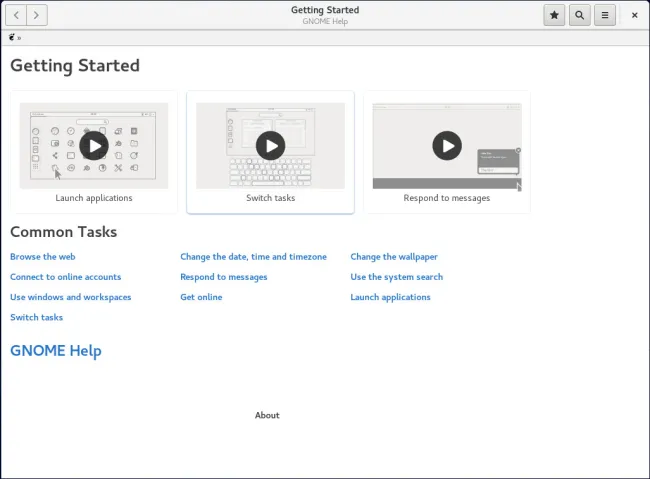
Task: Open the hamburger menu
Action: (604, 15)
